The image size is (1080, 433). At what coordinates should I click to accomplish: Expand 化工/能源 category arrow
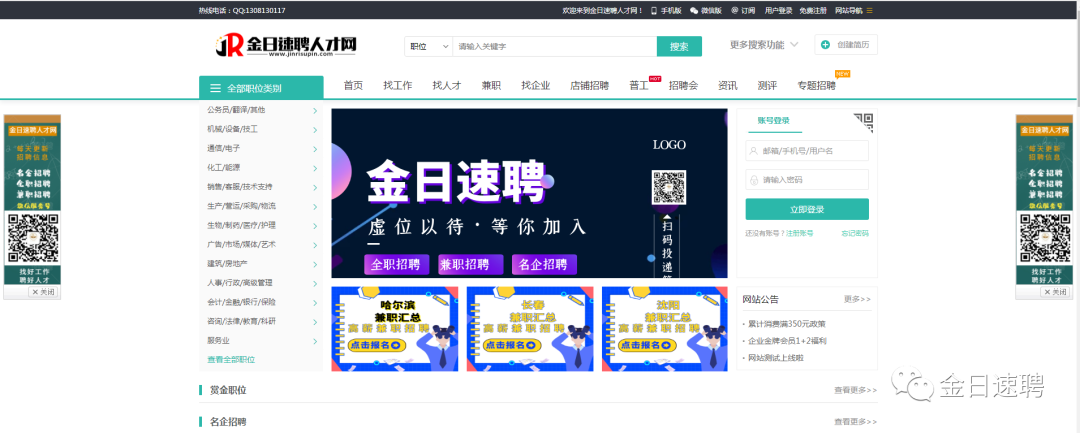tap(315, 168)
